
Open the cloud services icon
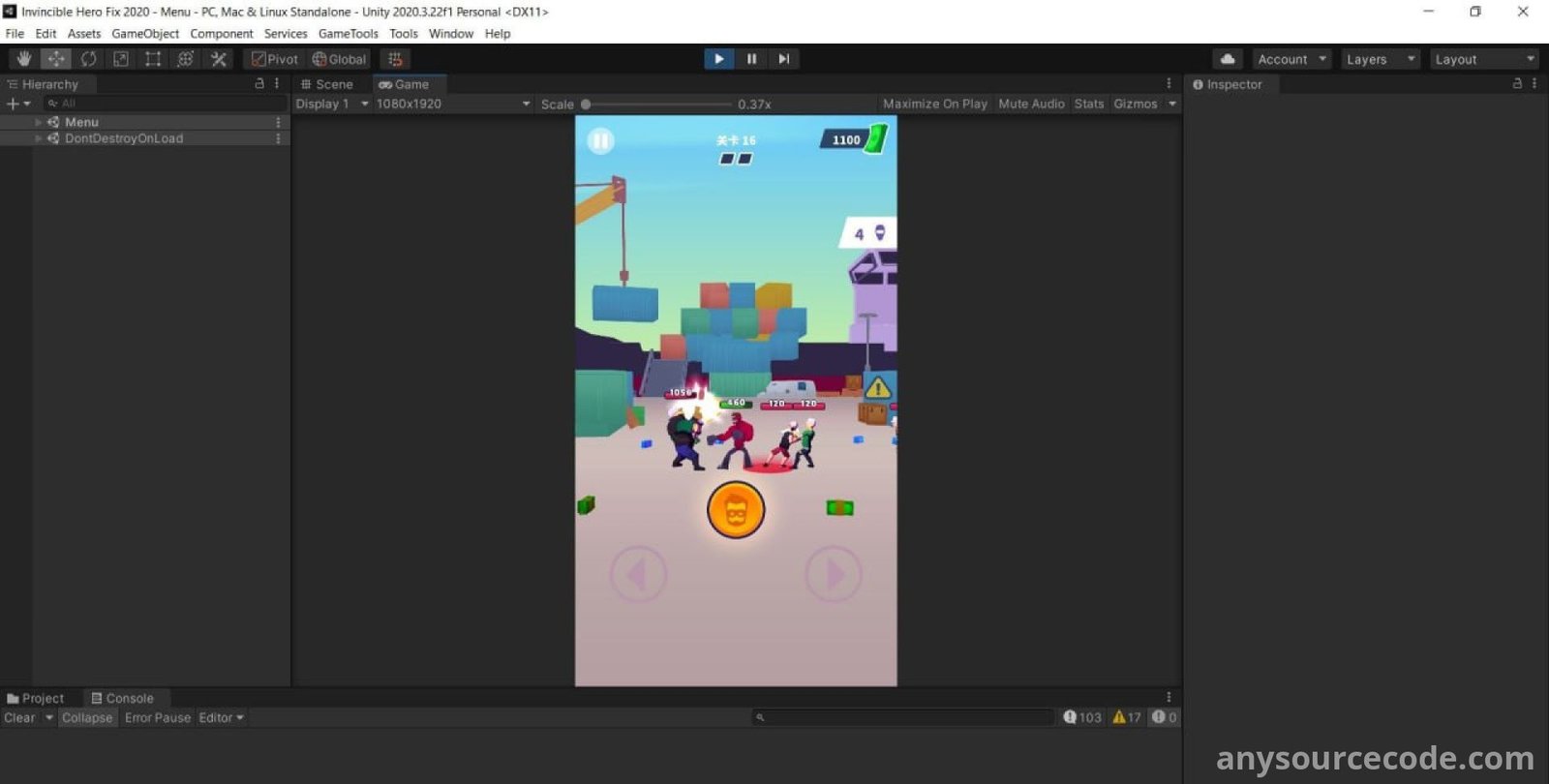pyautogui.click(x=1228, y=59)
